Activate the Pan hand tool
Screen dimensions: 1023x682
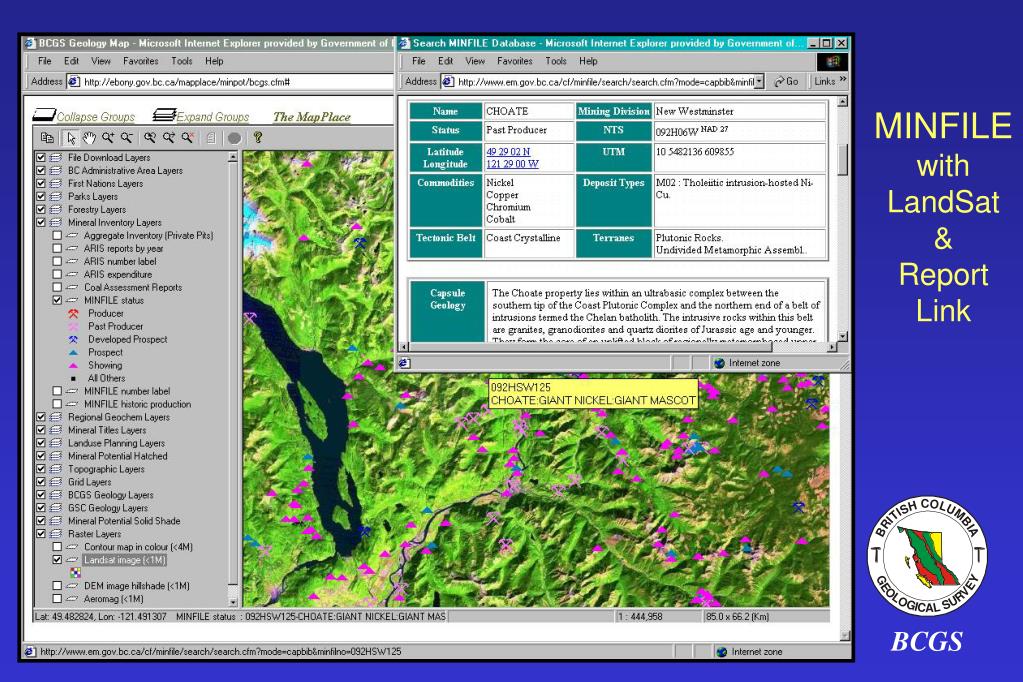pos(89,138)
